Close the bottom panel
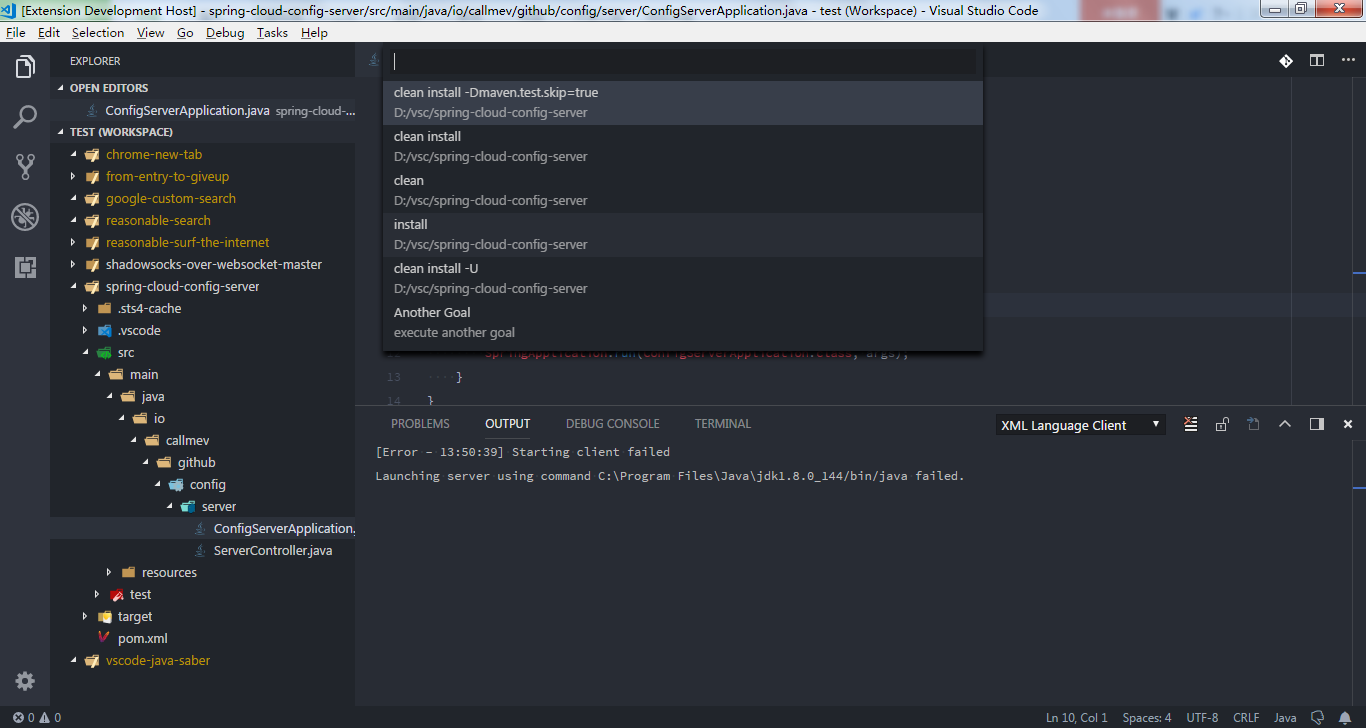This screenshot has height=728, width=1366. click(x=1348, y=424)
